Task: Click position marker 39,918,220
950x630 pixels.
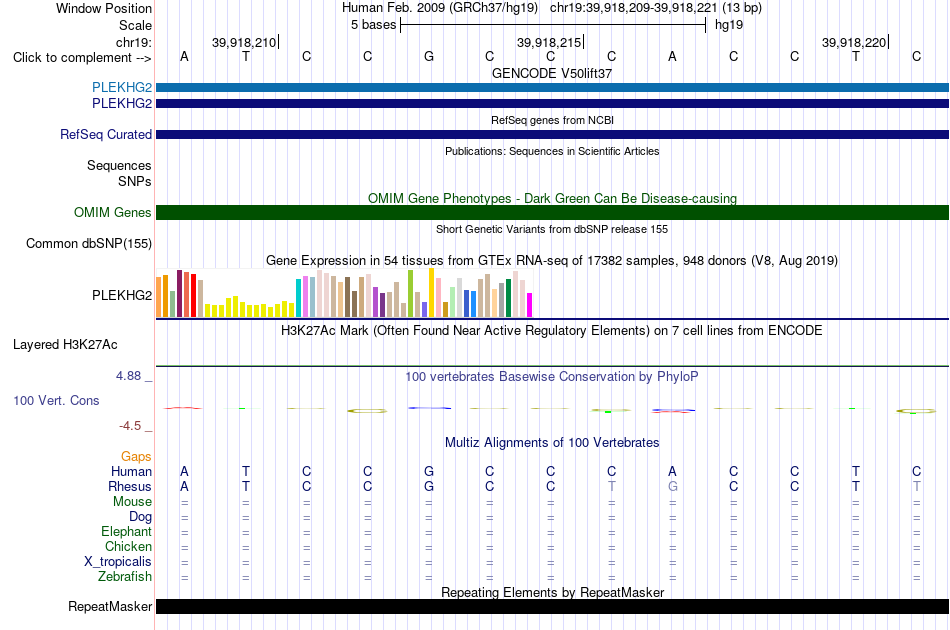Action: [x=854, y=42]
